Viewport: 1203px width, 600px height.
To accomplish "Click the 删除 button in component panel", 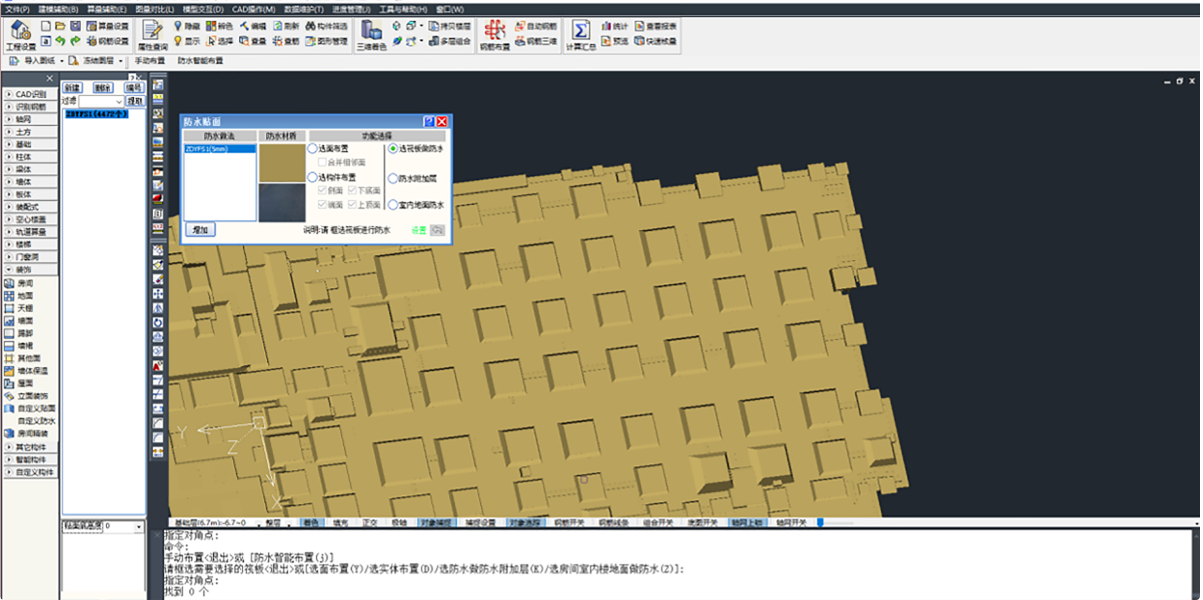I will point(102,88).
